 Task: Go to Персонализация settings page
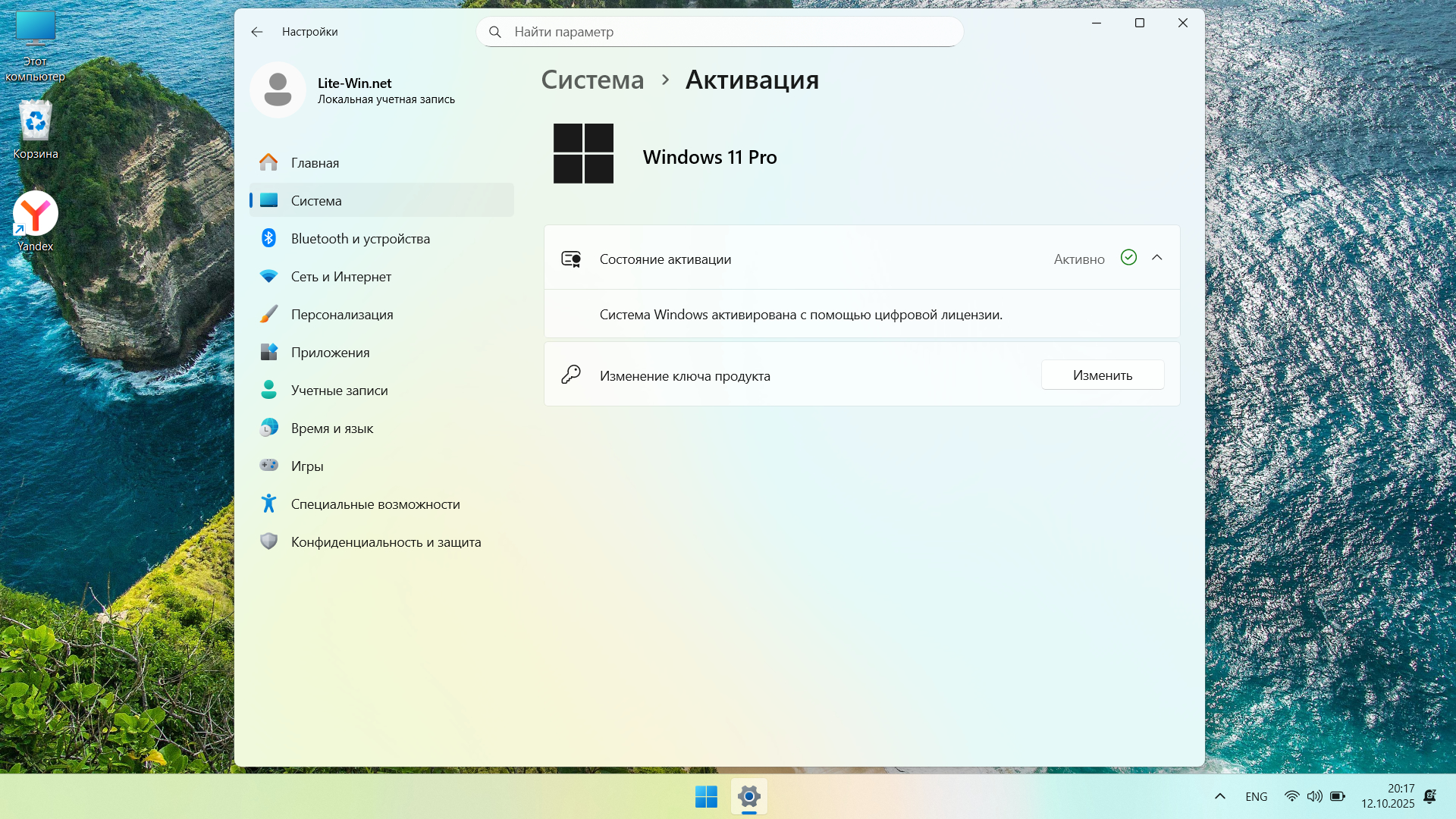[x=341, y=315]
